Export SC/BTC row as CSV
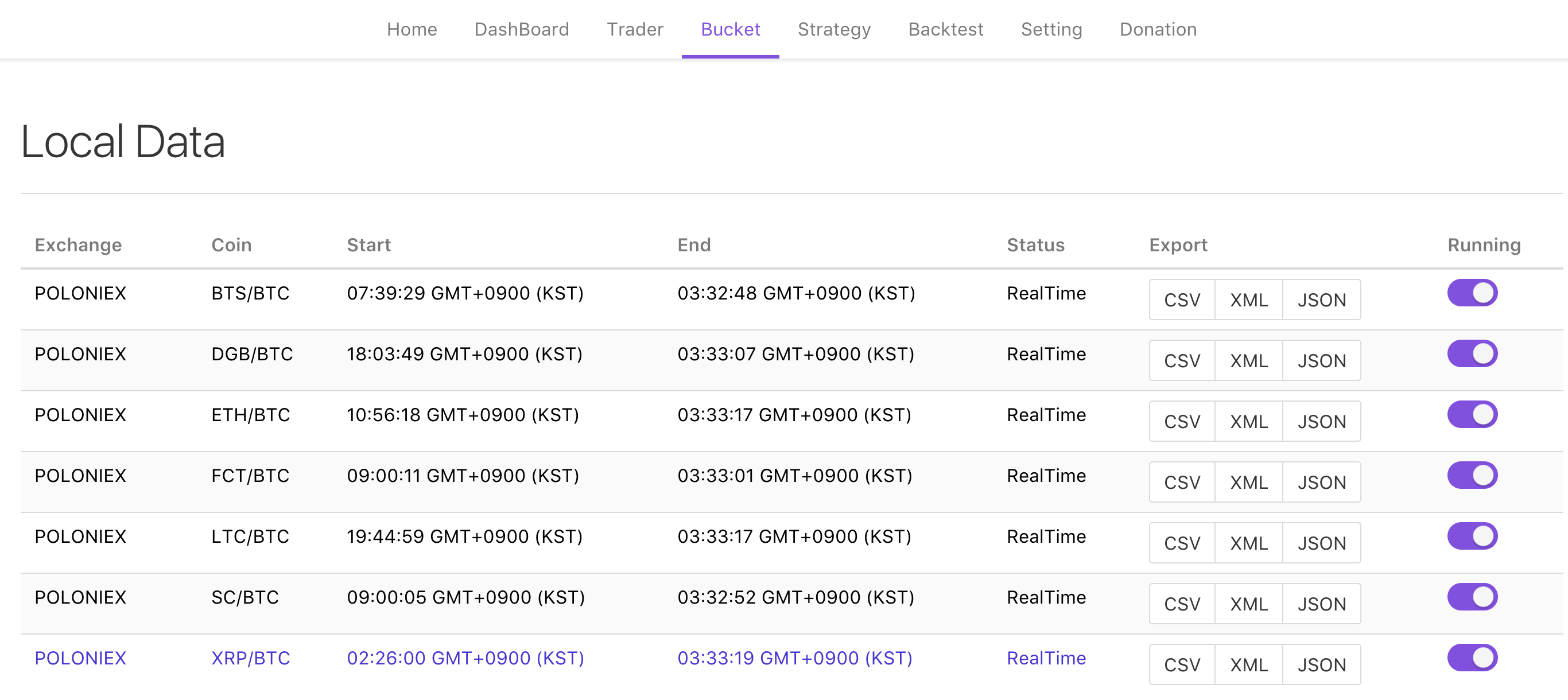1568x700 pixels. (x=1182, y=604)
